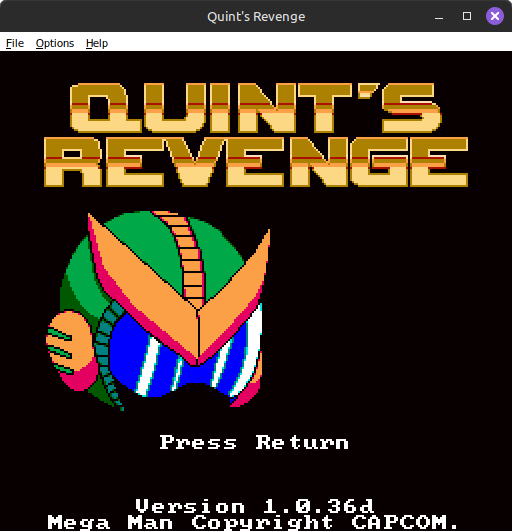Click the Press Return prompt text
Screen dimensions: 512x531
(254, 442)
